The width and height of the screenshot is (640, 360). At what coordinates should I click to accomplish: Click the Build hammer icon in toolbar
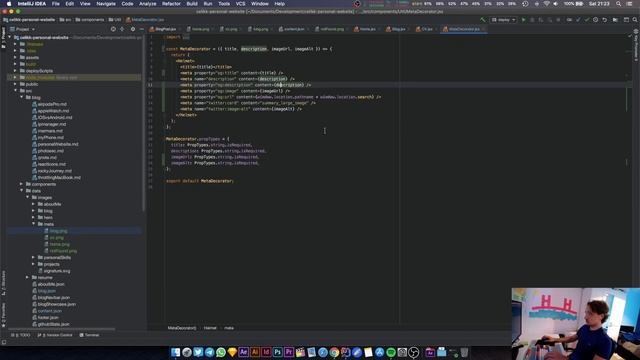click(x=483, y=20)
